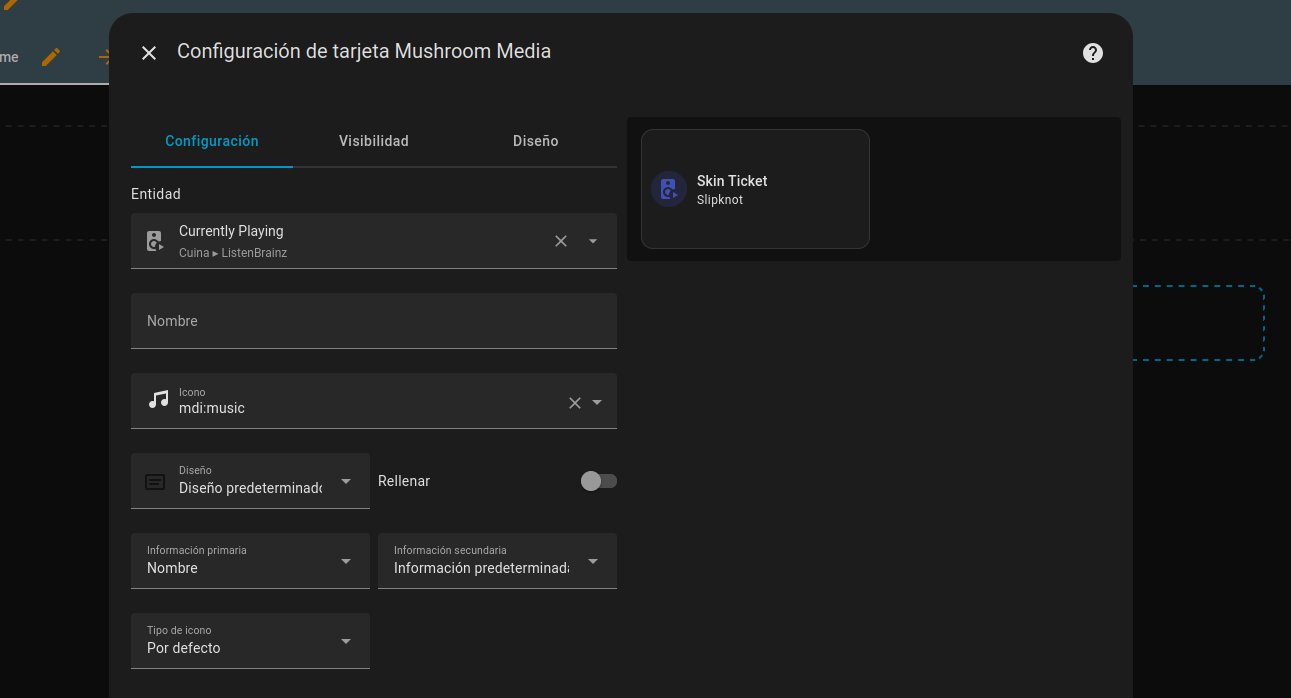
Task: Open the Icono picker dropdown arrow
Action: click(597, 402)
